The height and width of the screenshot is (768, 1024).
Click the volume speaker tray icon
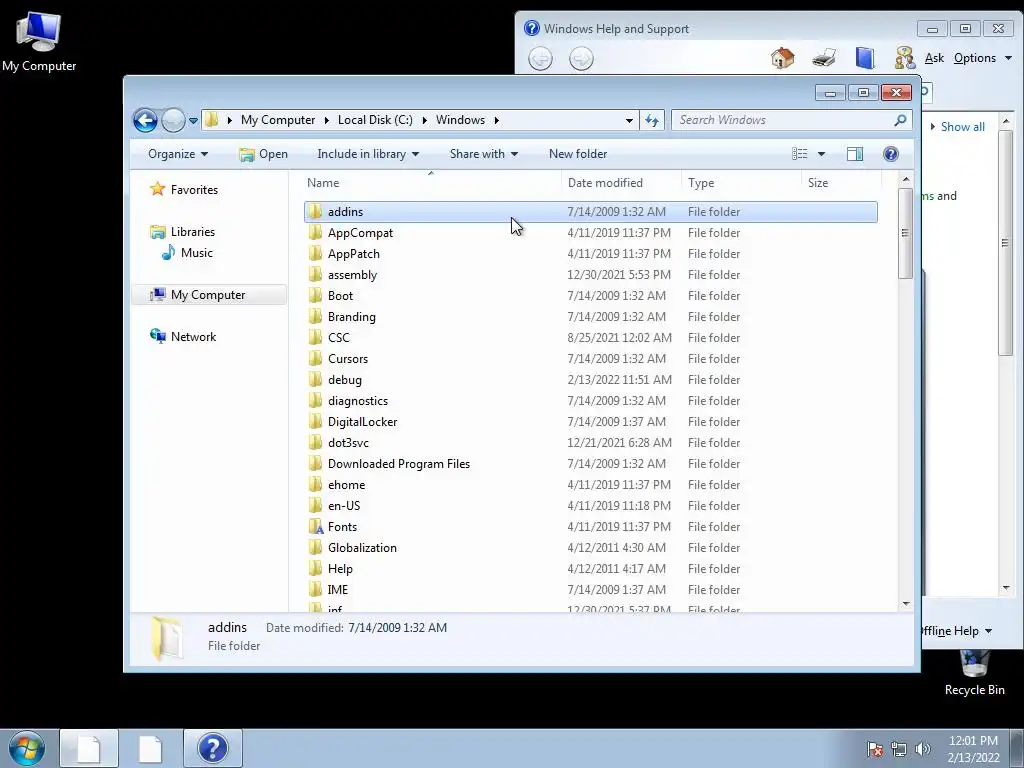[923, 749]
